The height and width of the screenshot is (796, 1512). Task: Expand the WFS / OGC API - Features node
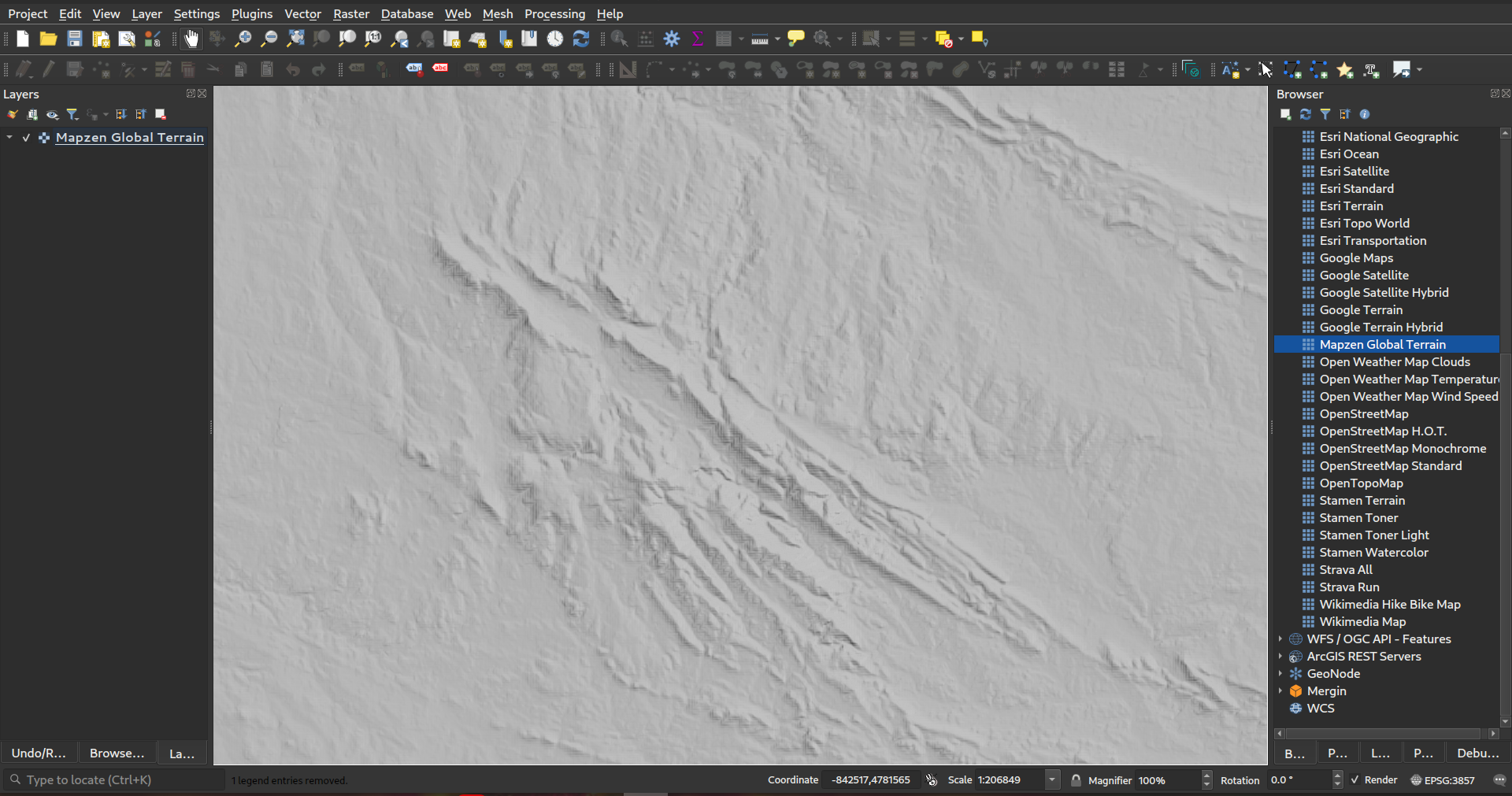1280,639
